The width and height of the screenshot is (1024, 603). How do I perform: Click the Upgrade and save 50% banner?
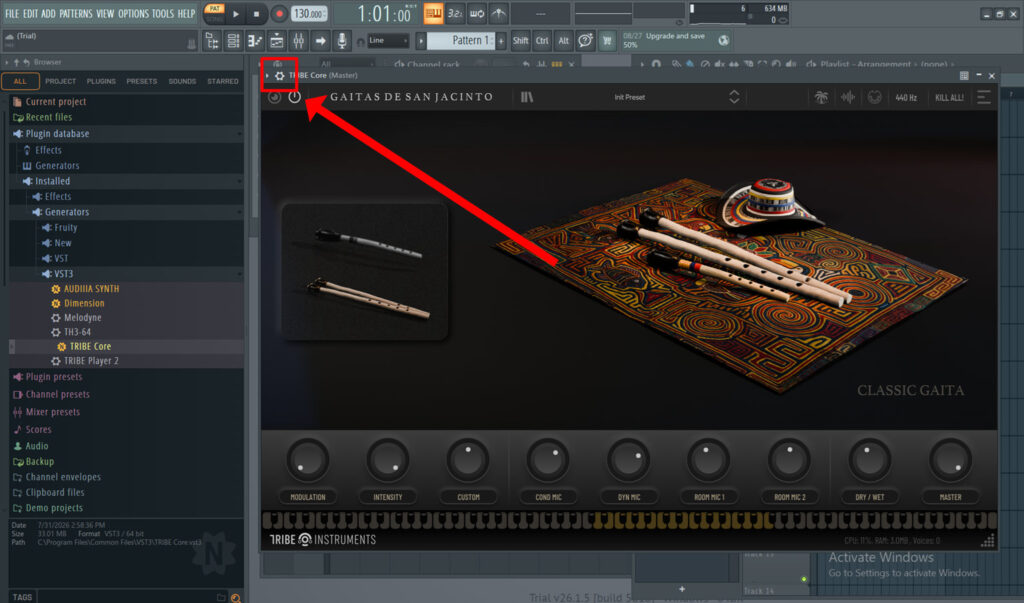(x=675, y=41)
